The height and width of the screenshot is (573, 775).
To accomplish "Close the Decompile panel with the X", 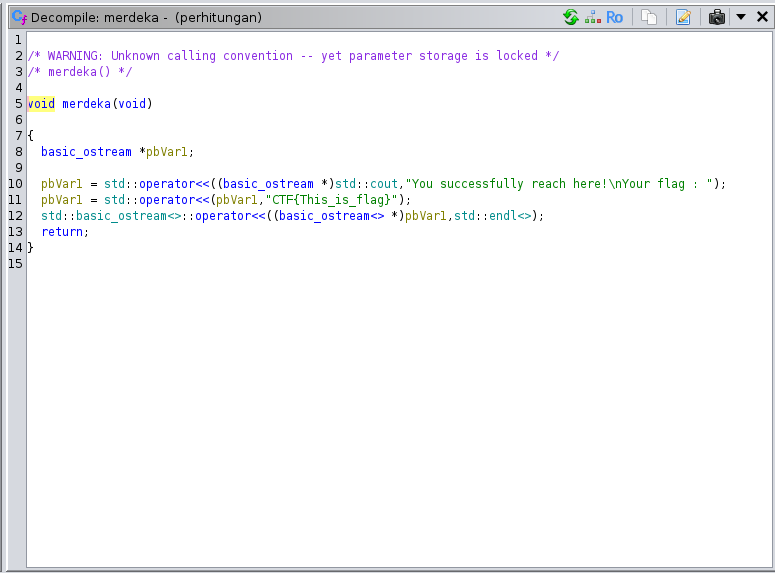I will [759, 17].
